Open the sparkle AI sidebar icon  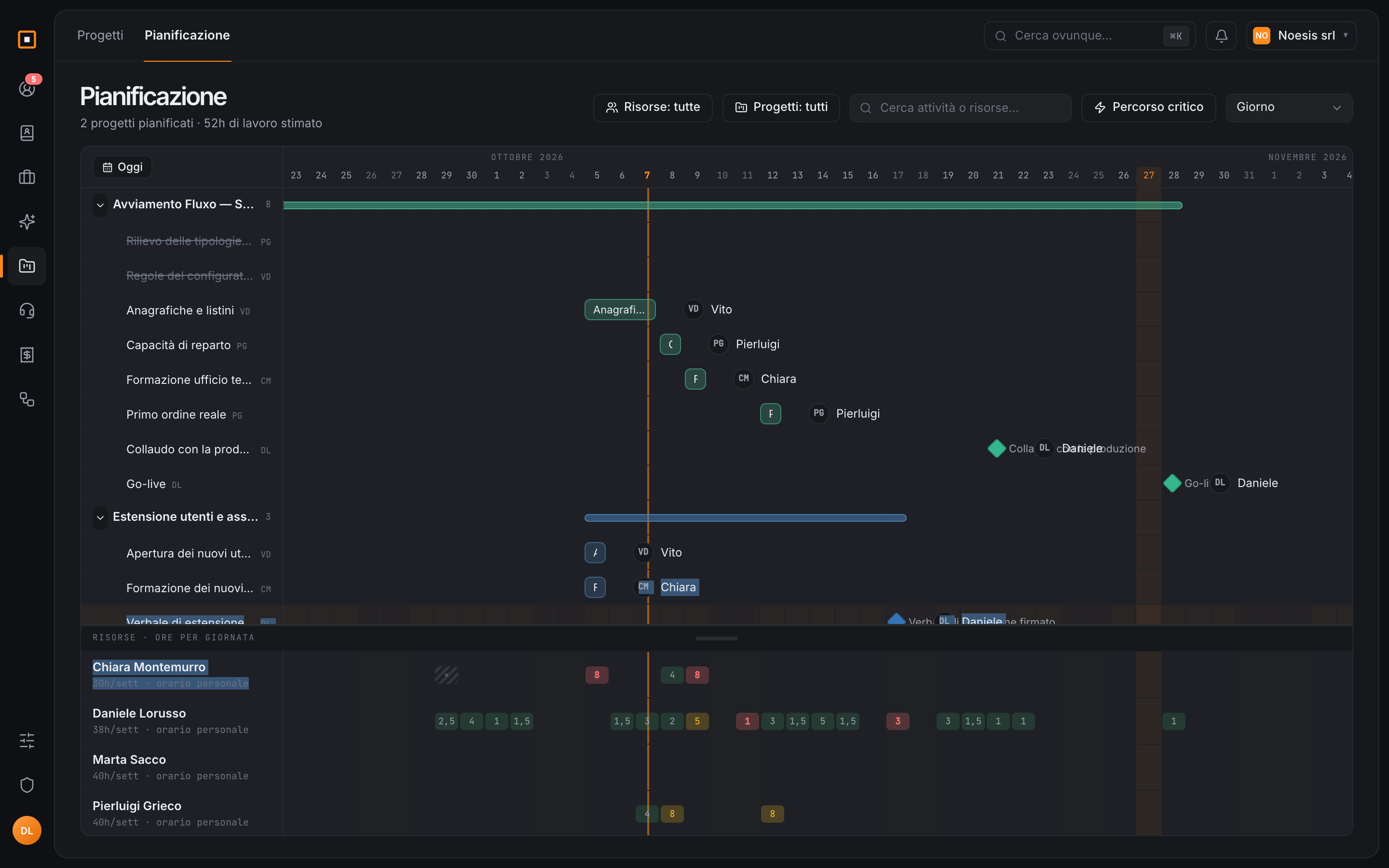point(27,222)
